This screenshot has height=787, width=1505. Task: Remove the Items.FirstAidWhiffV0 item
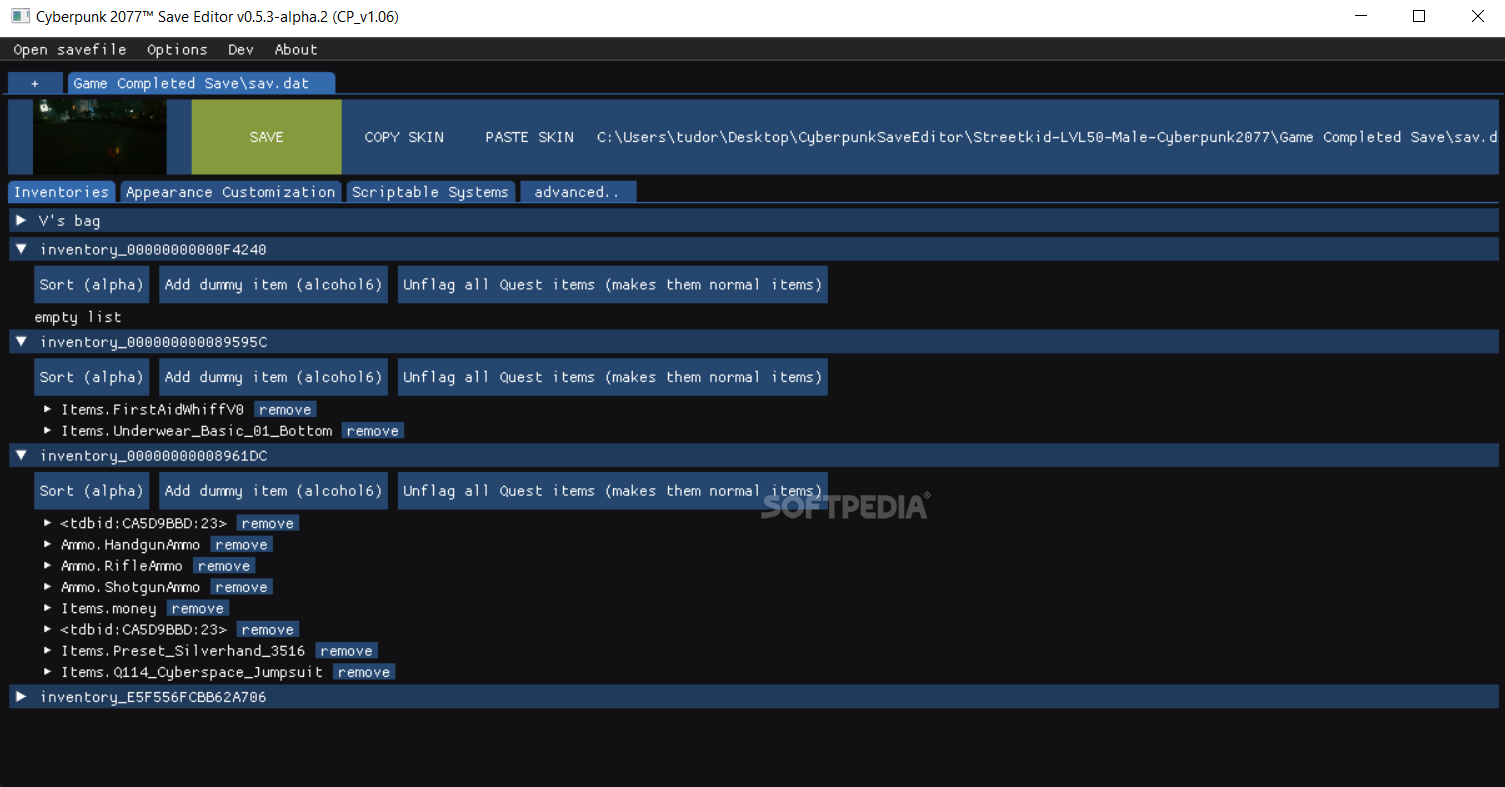click(x=285, y=409)
